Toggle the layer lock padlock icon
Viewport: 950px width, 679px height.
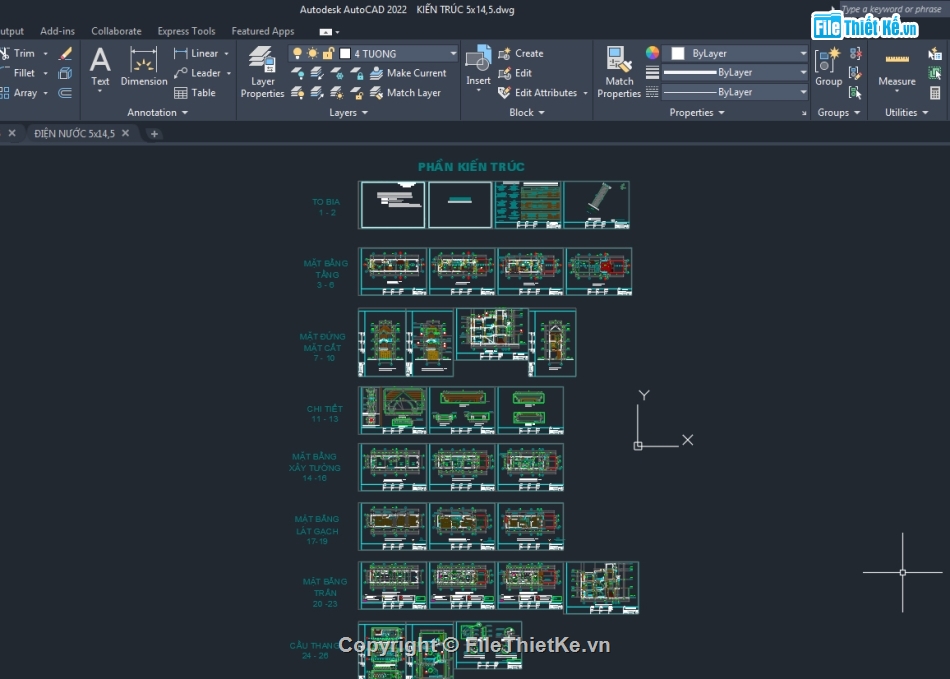point(327,53)
